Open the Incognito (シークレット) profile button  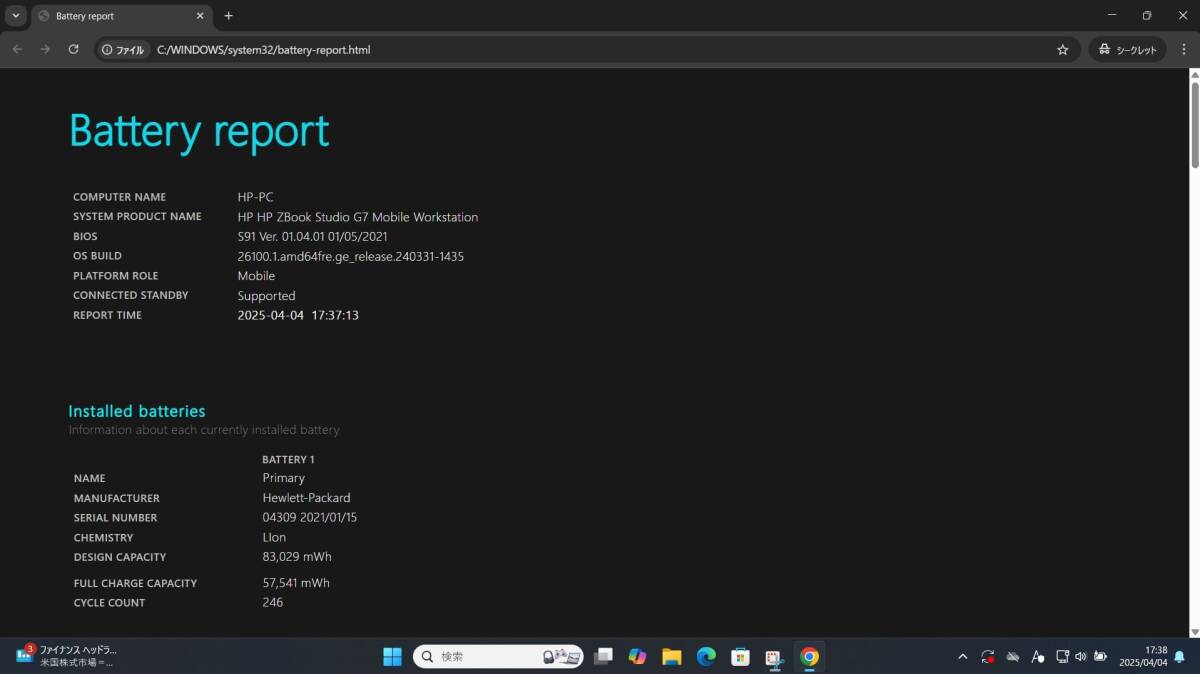pos(1127,49)
